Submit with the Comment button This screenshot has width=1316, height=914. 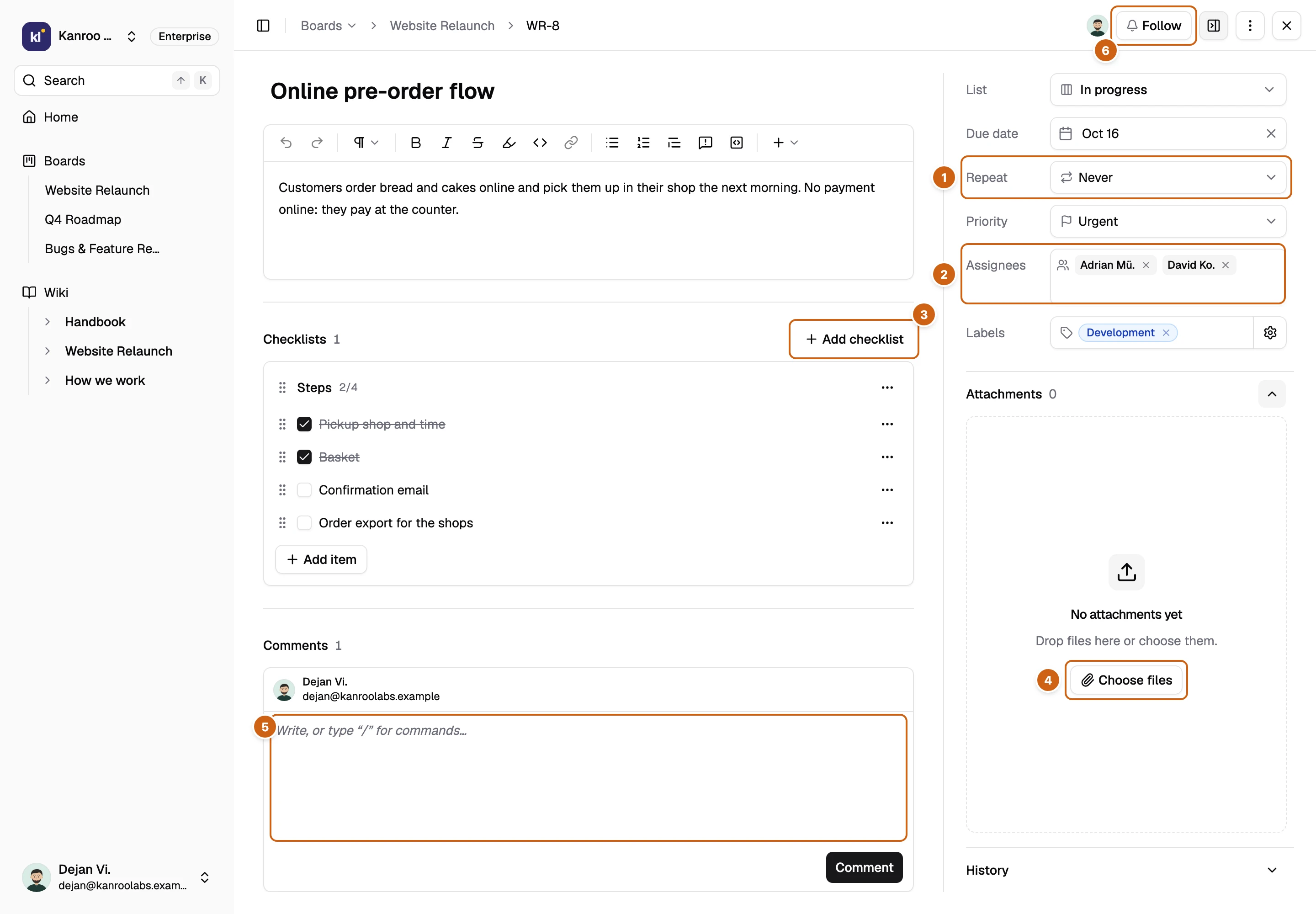pyautogui.click(x=864, y=867)
